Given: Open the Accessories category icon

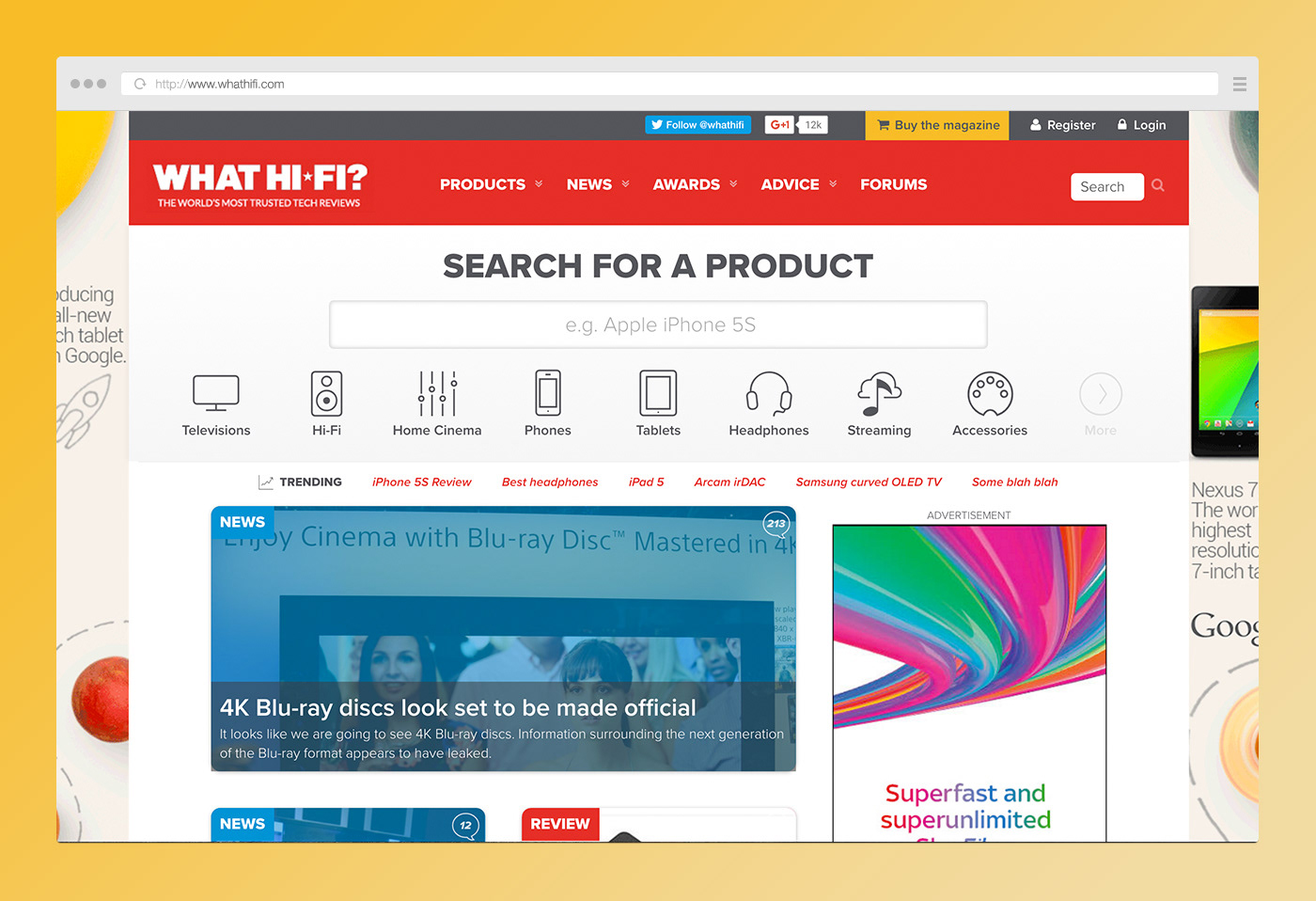Looking at the screenshot, I should click(x=990, y=394).
